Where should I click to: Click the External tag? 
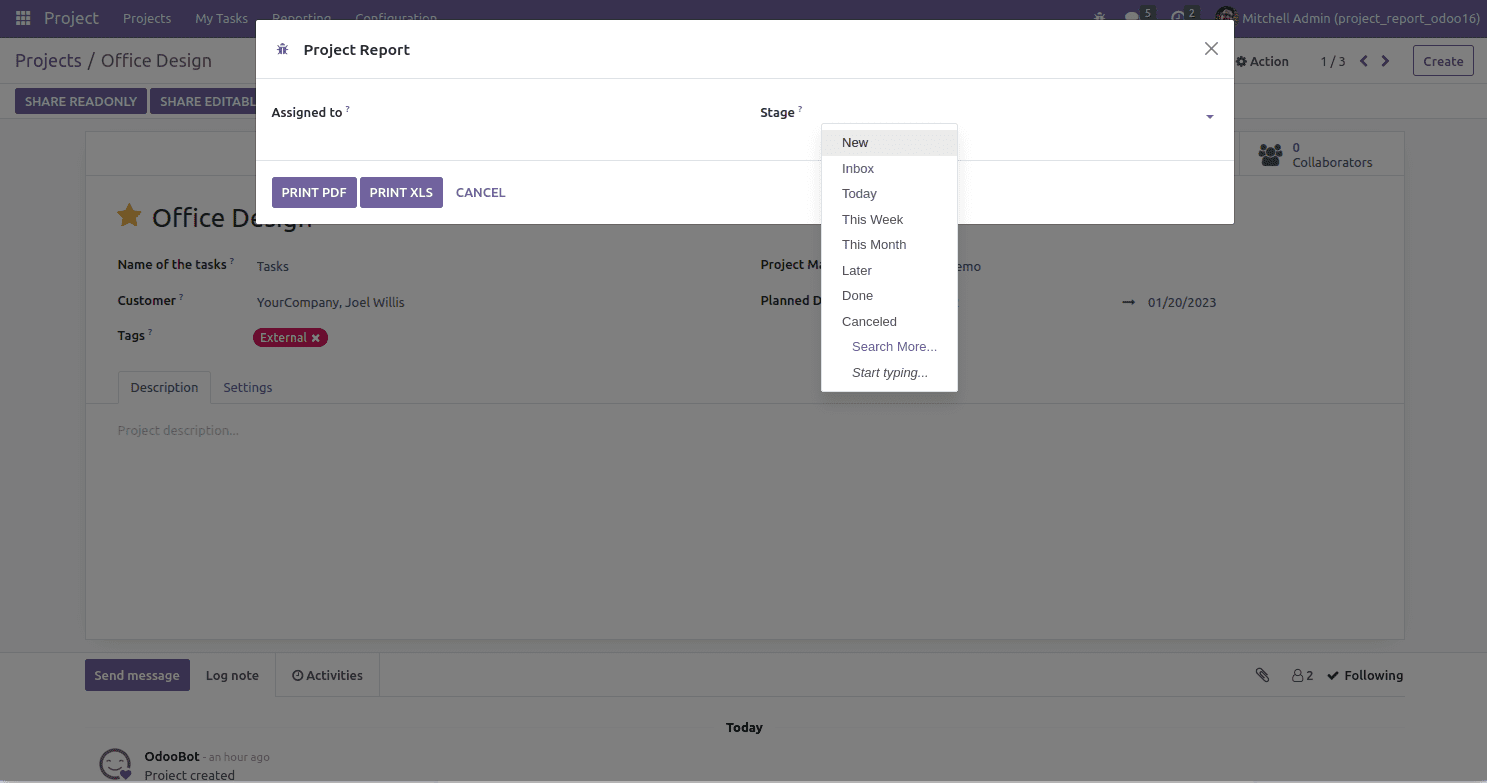pyautogui.click(x=290, y=338)
